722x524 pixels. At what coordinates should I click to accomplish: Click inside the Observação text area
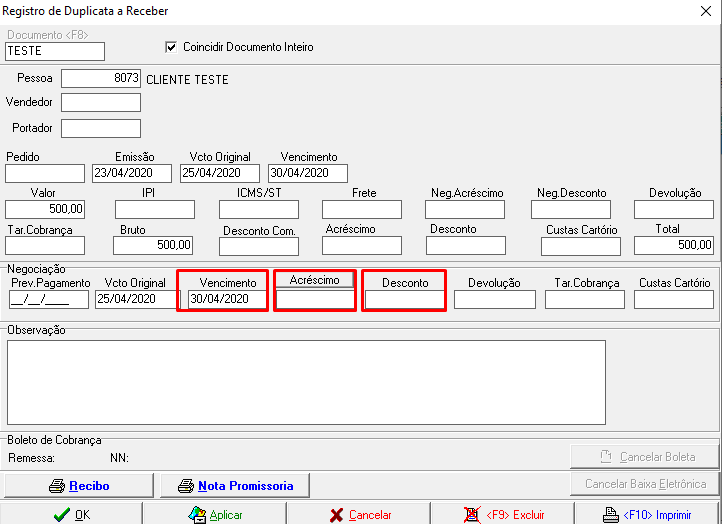tap(305, 382)
